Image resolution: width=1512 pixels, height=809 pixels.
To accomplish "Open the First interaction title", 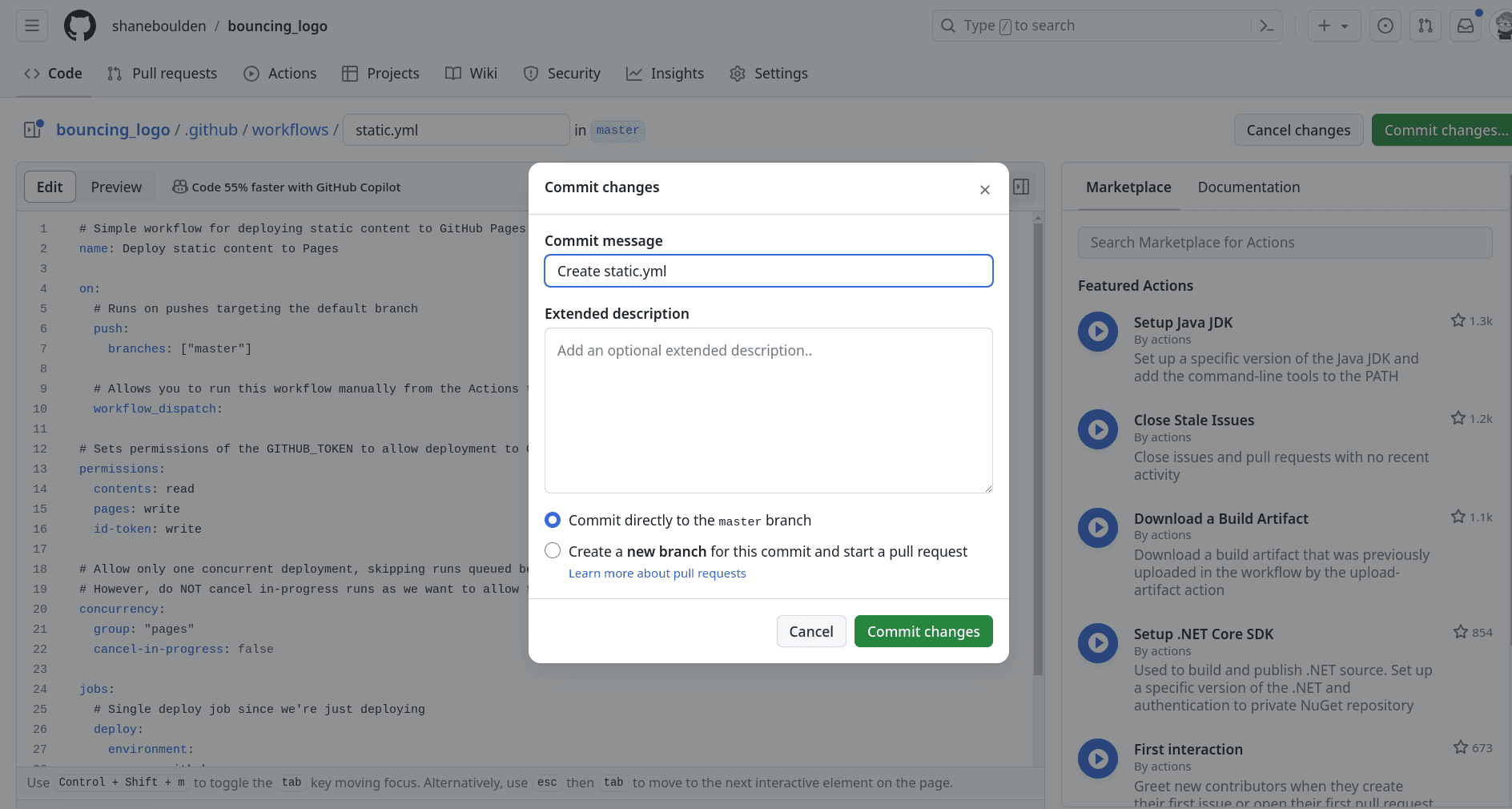I will (1188, 749).
